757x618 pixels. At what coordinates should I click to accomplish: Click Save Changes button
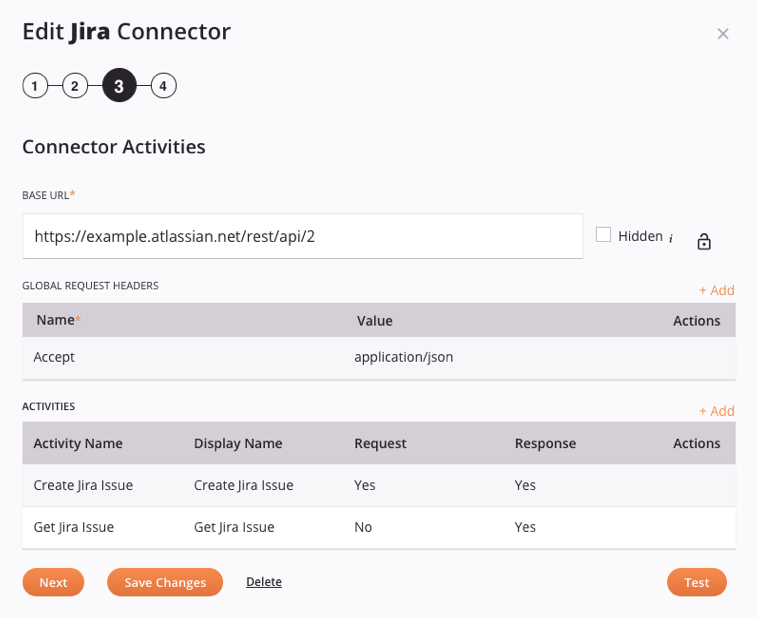(x=165, y=582)
